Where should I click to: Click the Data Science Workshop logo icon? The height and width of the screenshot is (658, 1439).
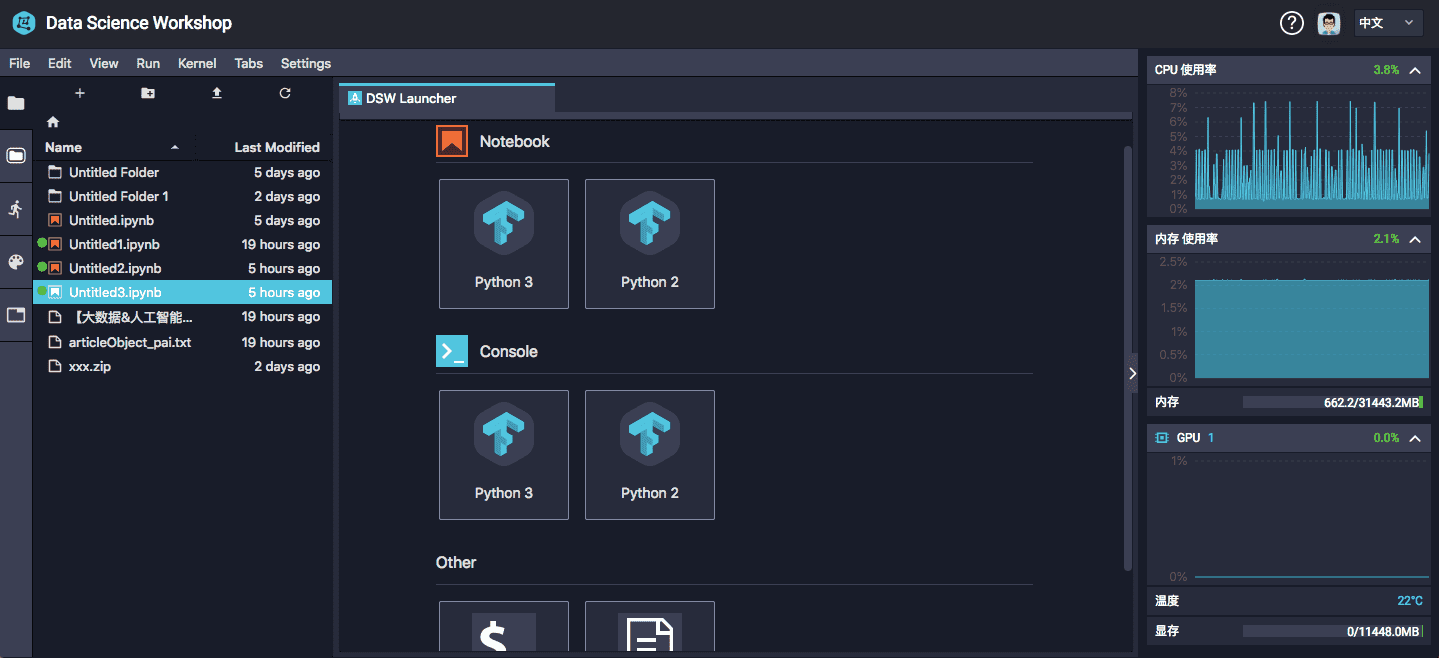(x=24, y=23)
